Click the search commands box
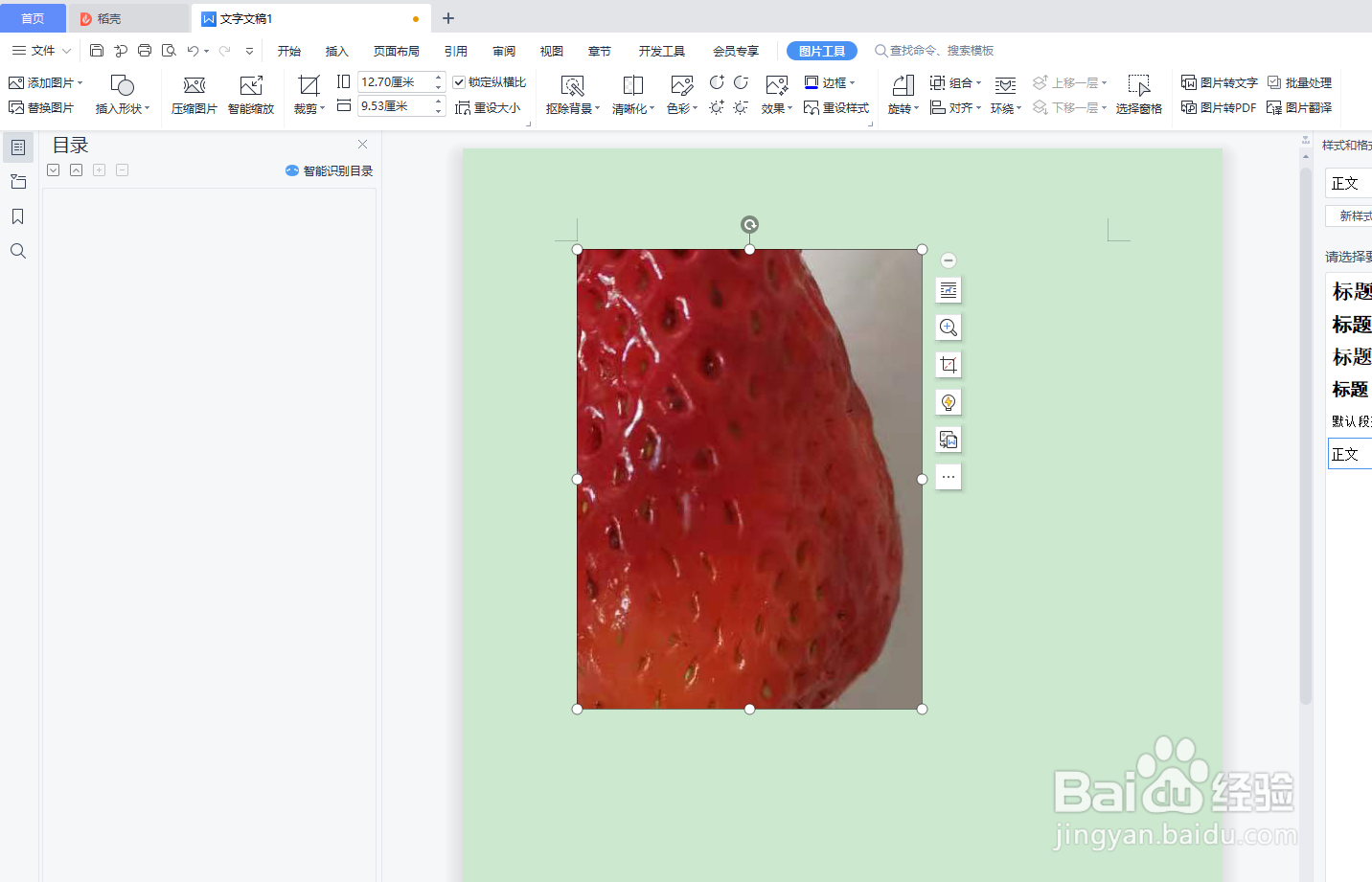This screenshot has height=882, width=1372. point(935,51)
